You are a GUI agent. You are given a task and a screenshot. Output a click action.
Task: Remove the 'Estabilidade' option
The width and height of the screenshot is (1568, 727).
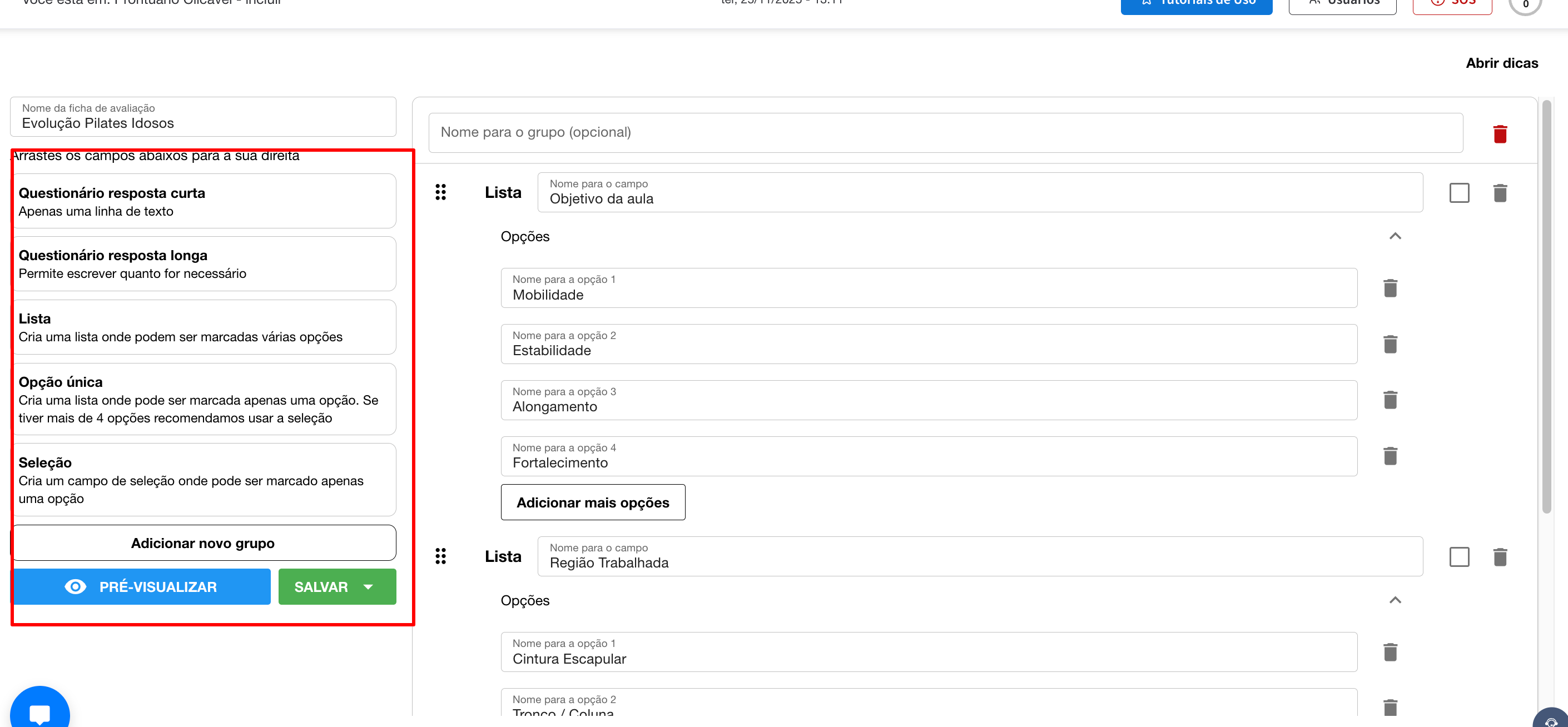1390,345
